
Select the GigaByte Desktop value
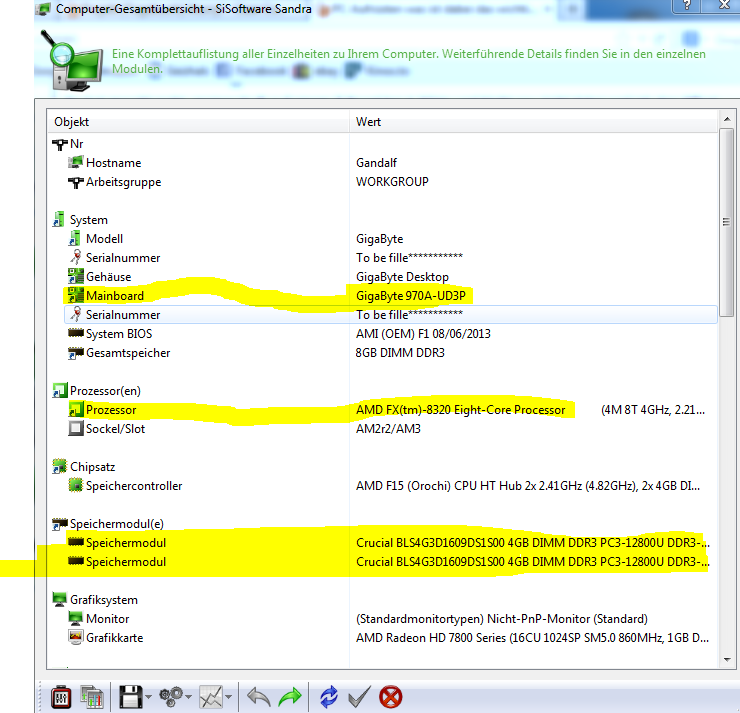(x=402, y=277)
